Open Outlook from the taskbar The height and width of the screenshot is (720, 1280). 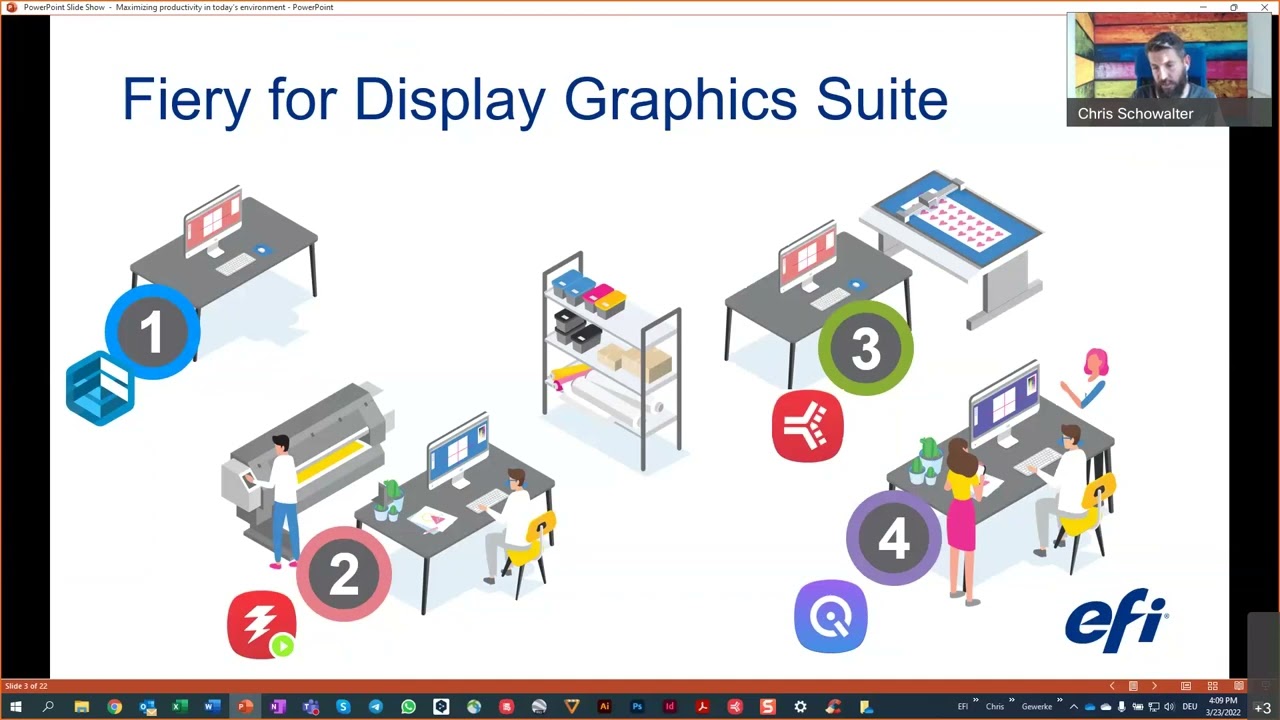pos(147,707)
